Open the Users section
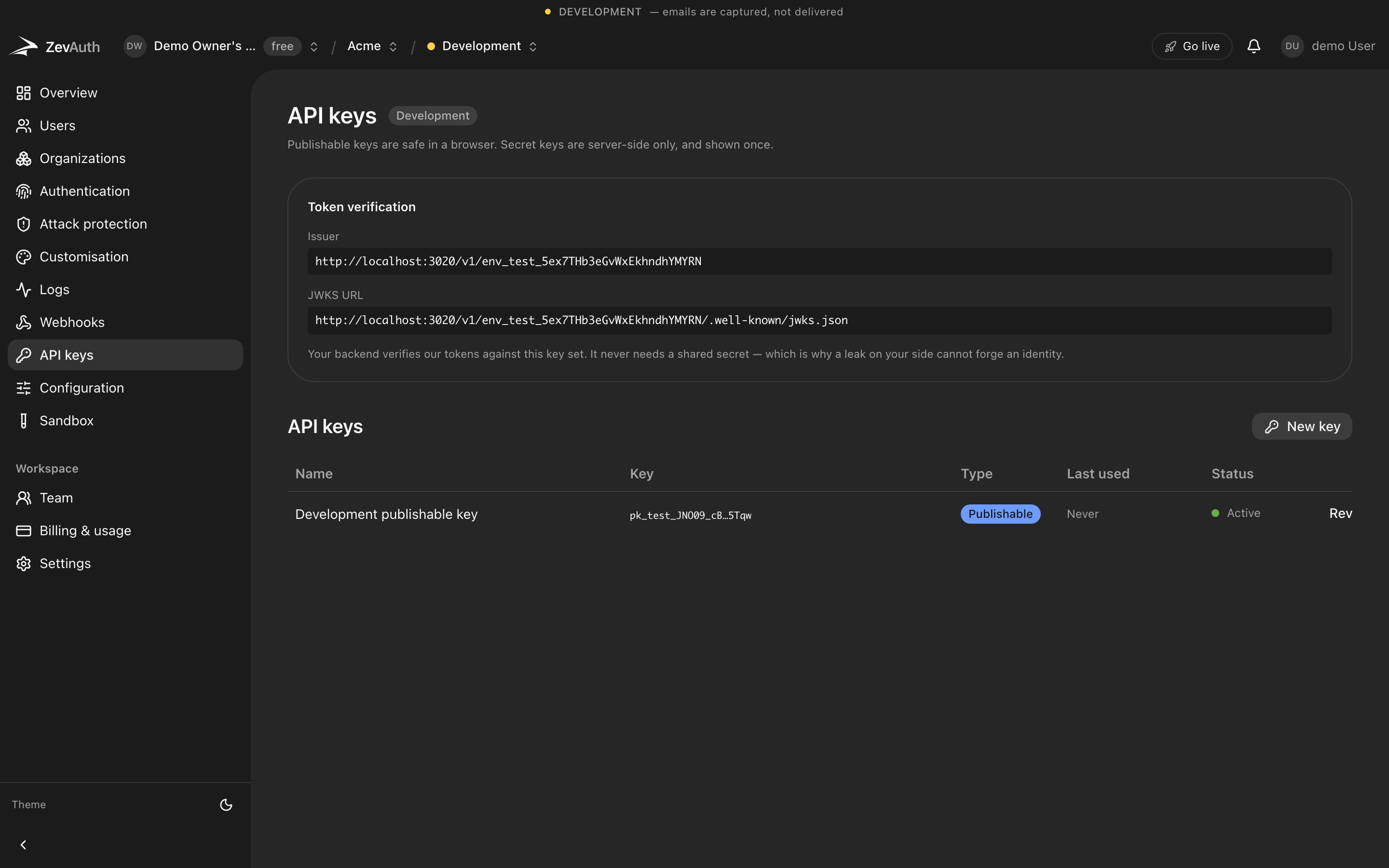The height and width of the screenshot is (868, 1389). 125,126
